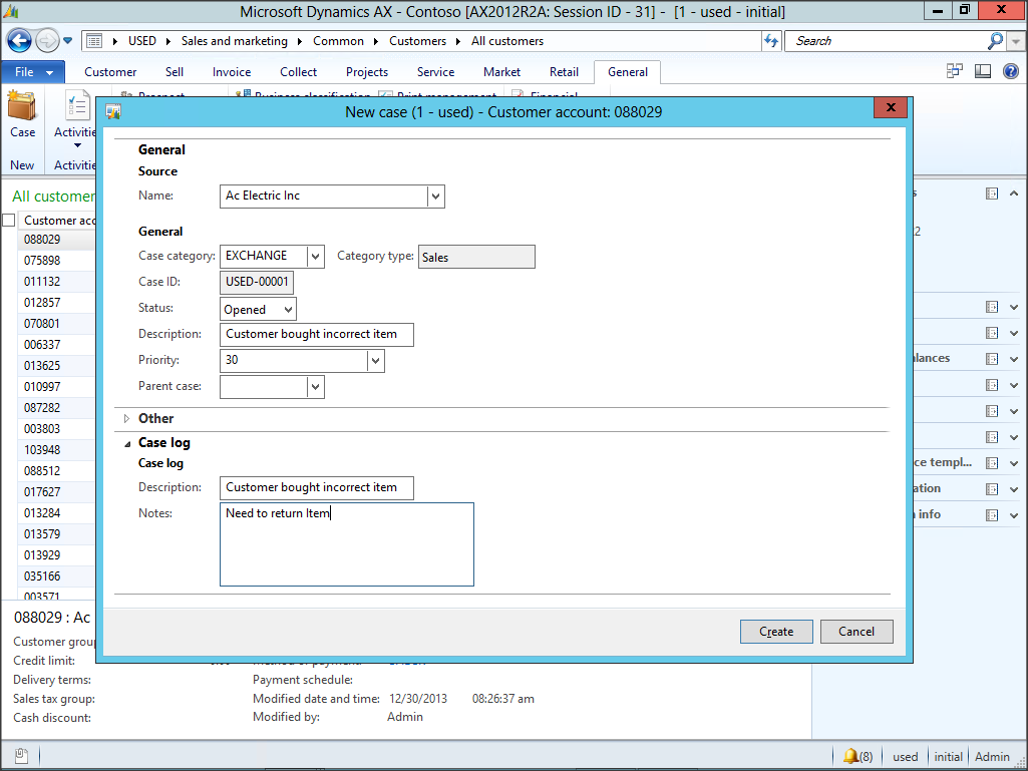This screenshot has height=771, width=1028.
Task: Switch to the General ribbon tab
Action: [627, 71]
